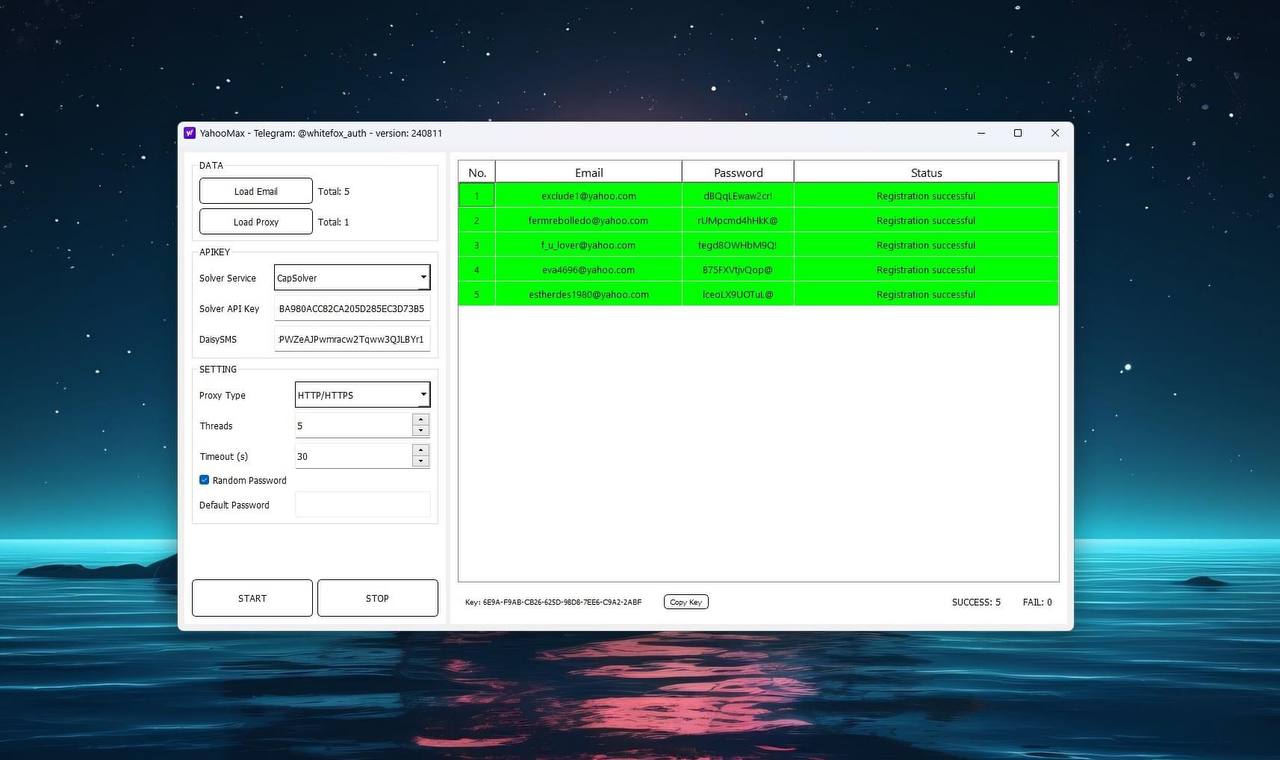The width and height of the screenshot is (1280, 760).
Task: Select email exclude1@yahoo.com cell
Action: pos(589,196)
